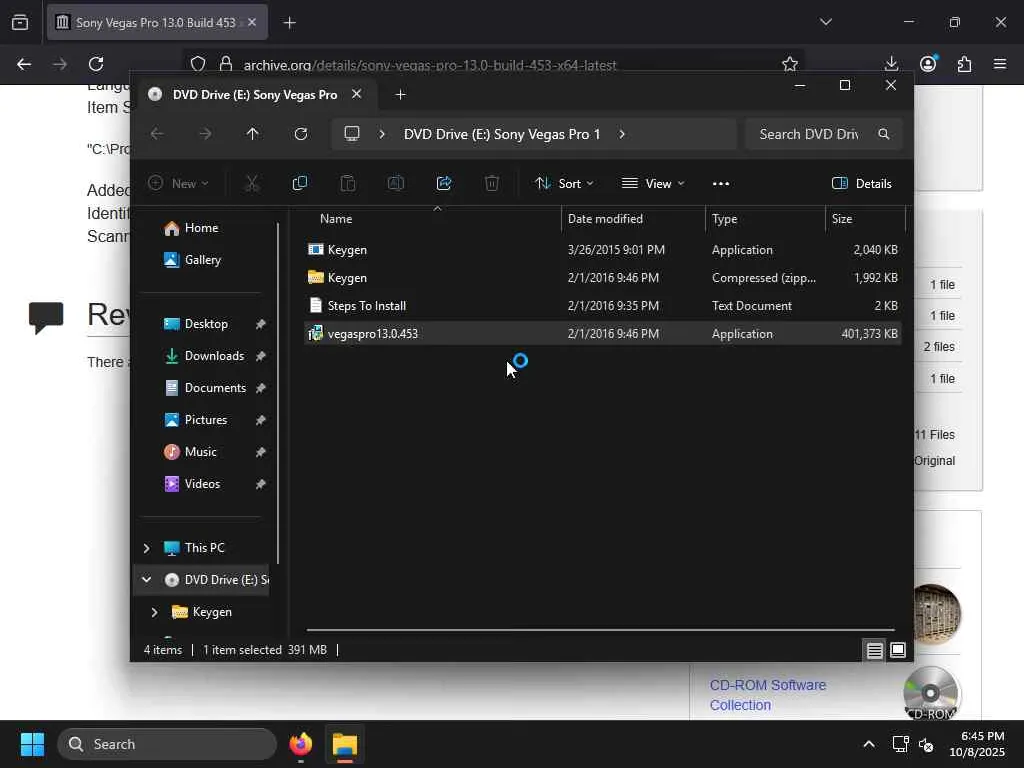The image size is (1024, 768).
Task: Go up one folder level in Explorer
Action: pos(253,134)
